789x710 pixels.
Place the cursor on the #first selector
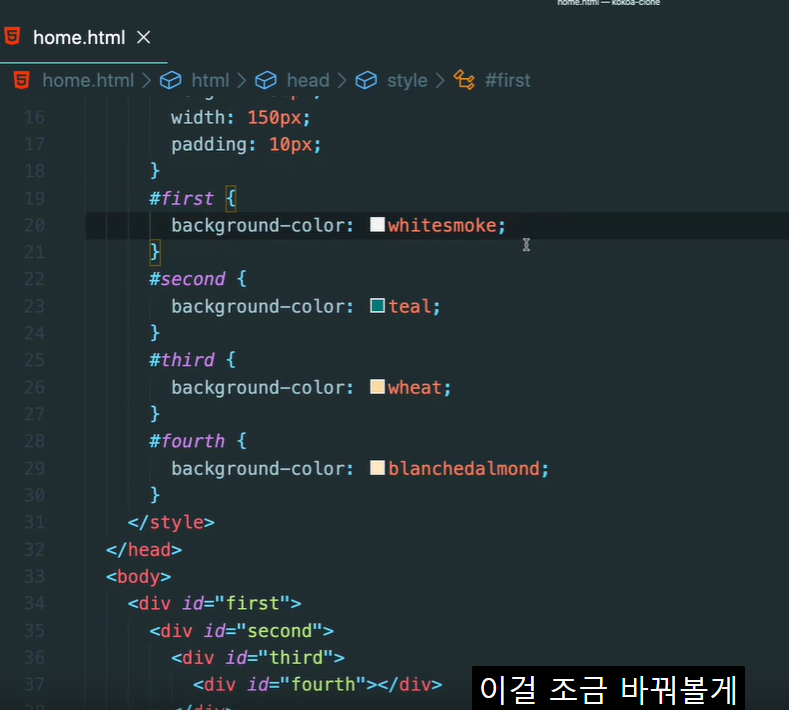pyautogui.click(x=182, y=198)
